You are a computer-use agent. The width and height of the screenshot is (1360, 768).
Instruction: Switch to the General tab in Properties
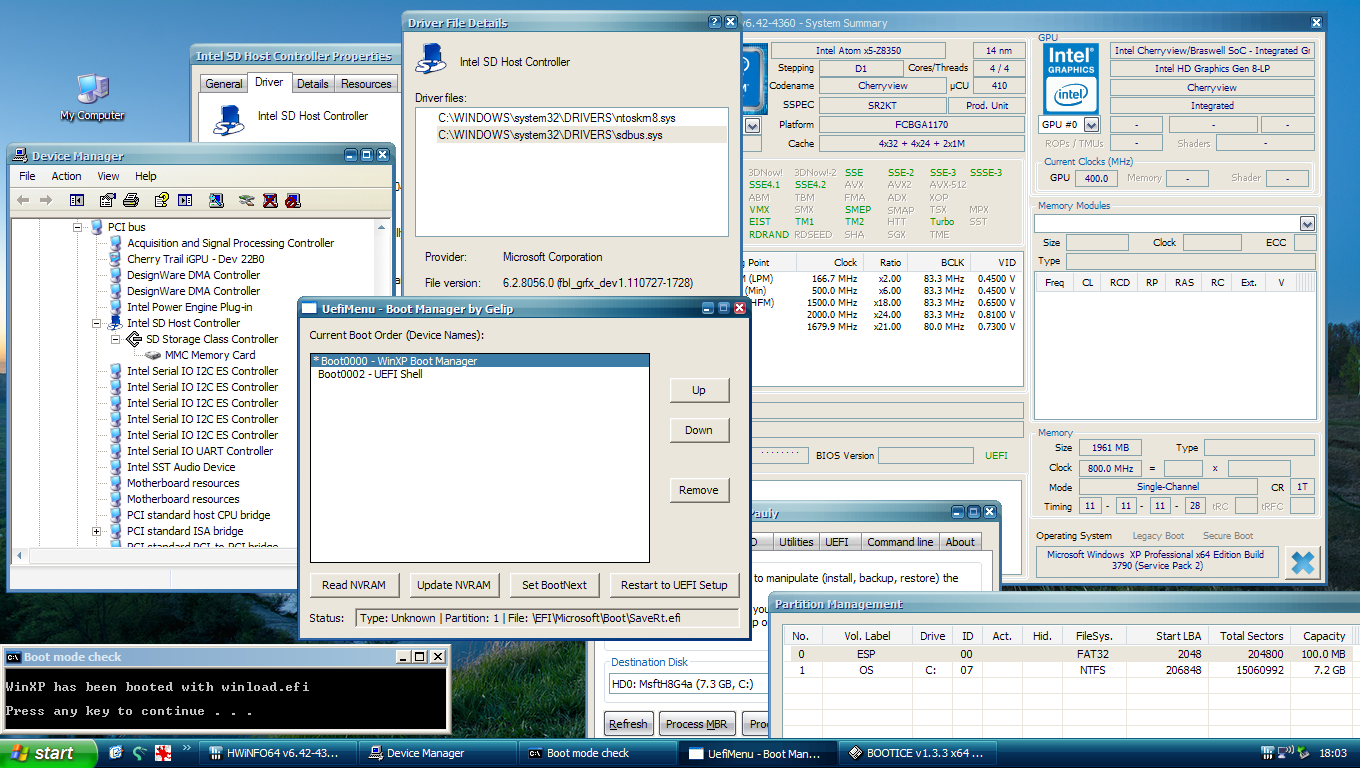point(224,84)
